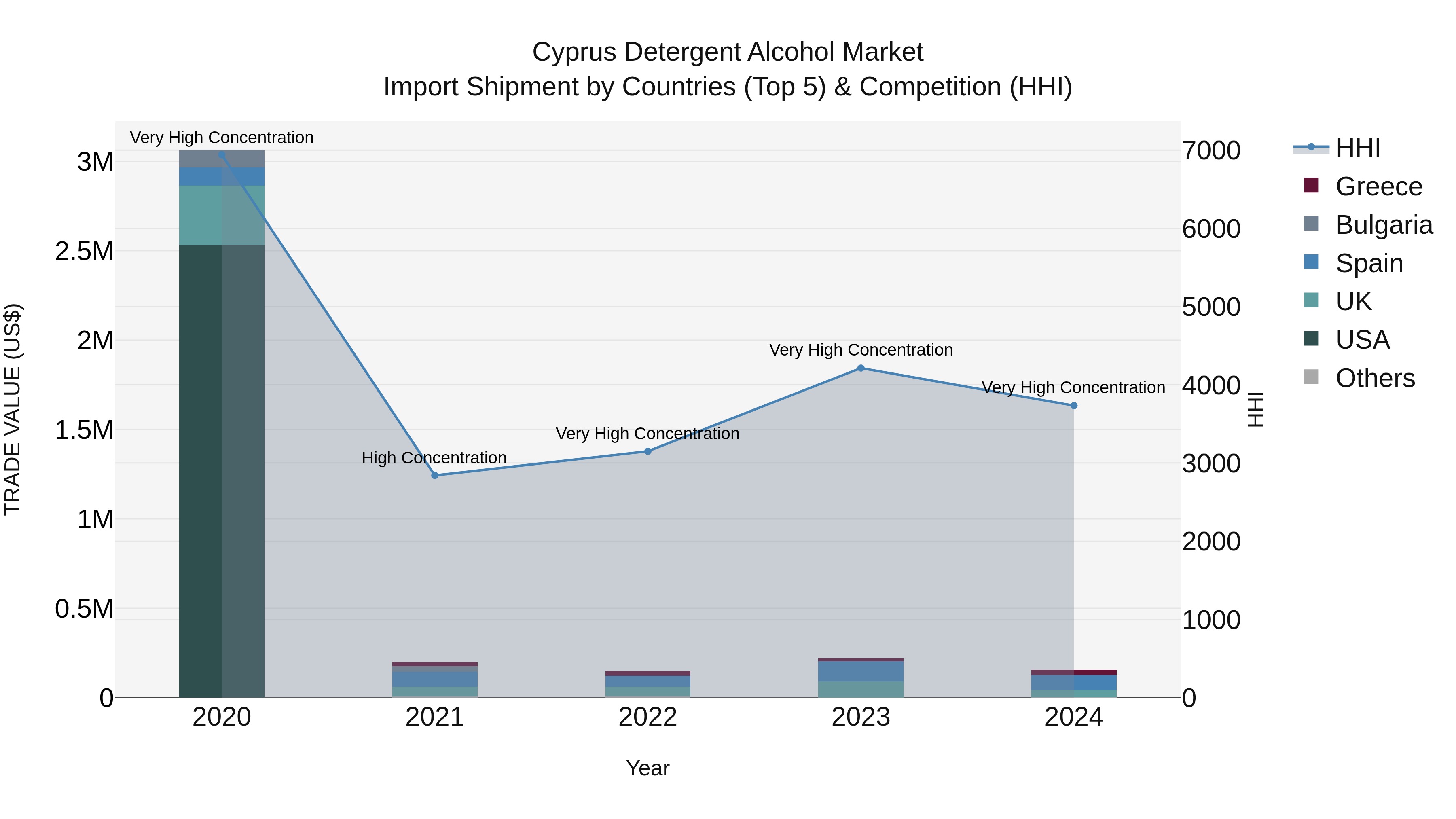Click the subtitle 'Import Shipment by Countries'
1456x819 pixels.
pos(560,87)
